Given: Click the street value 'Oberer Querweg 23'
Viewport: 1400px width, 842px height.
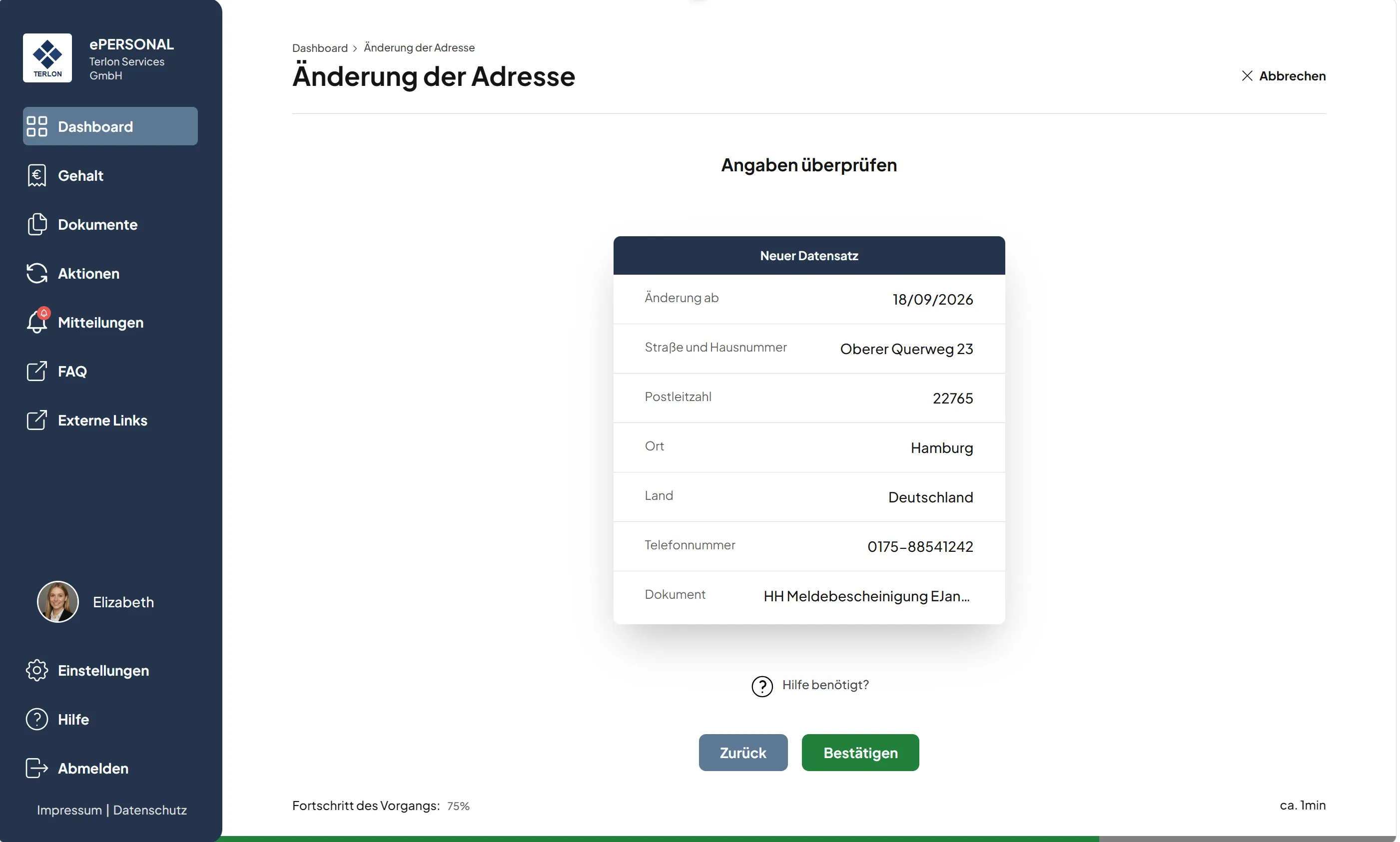Looking at the screenshot, I should coord(906,349).
